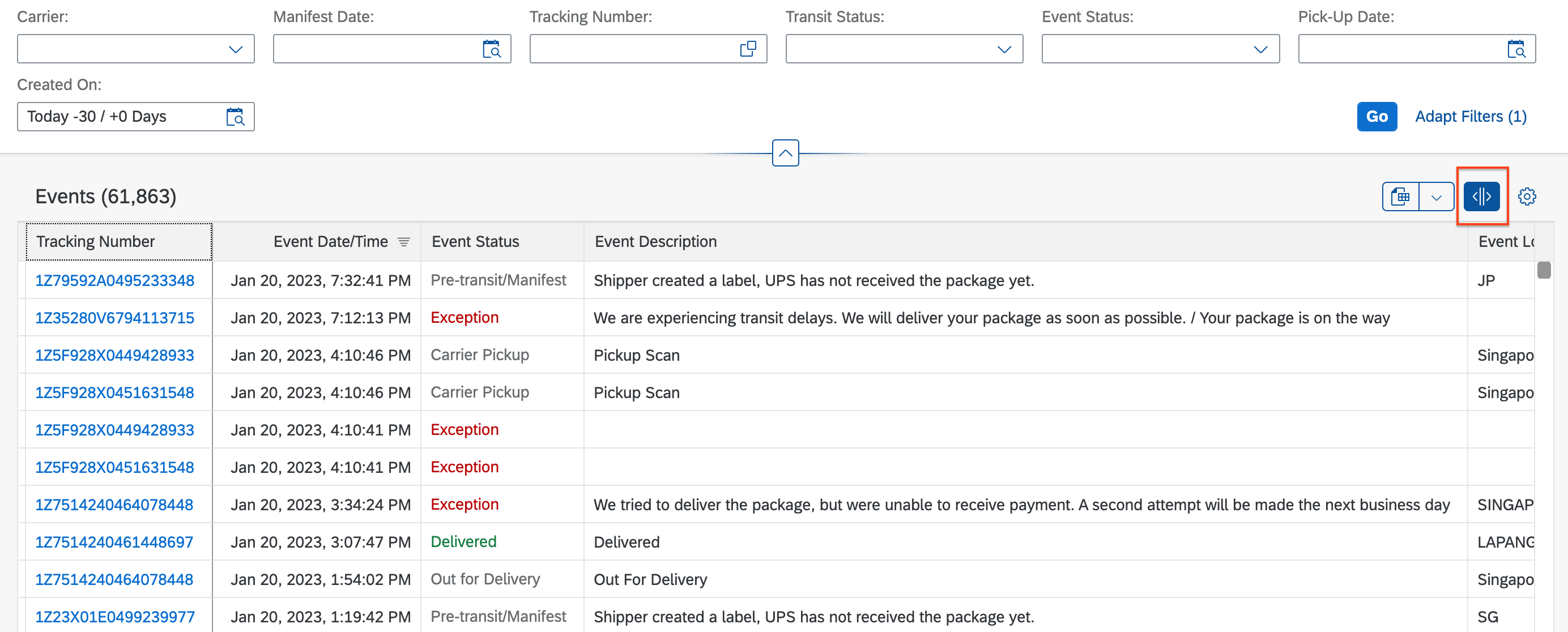The width and height of the screenshot is (1568, 632).
Task: Open 1Z5F928X0451631548 in 4:10:41 PM Exception row
Action: [x=114, y=468]
